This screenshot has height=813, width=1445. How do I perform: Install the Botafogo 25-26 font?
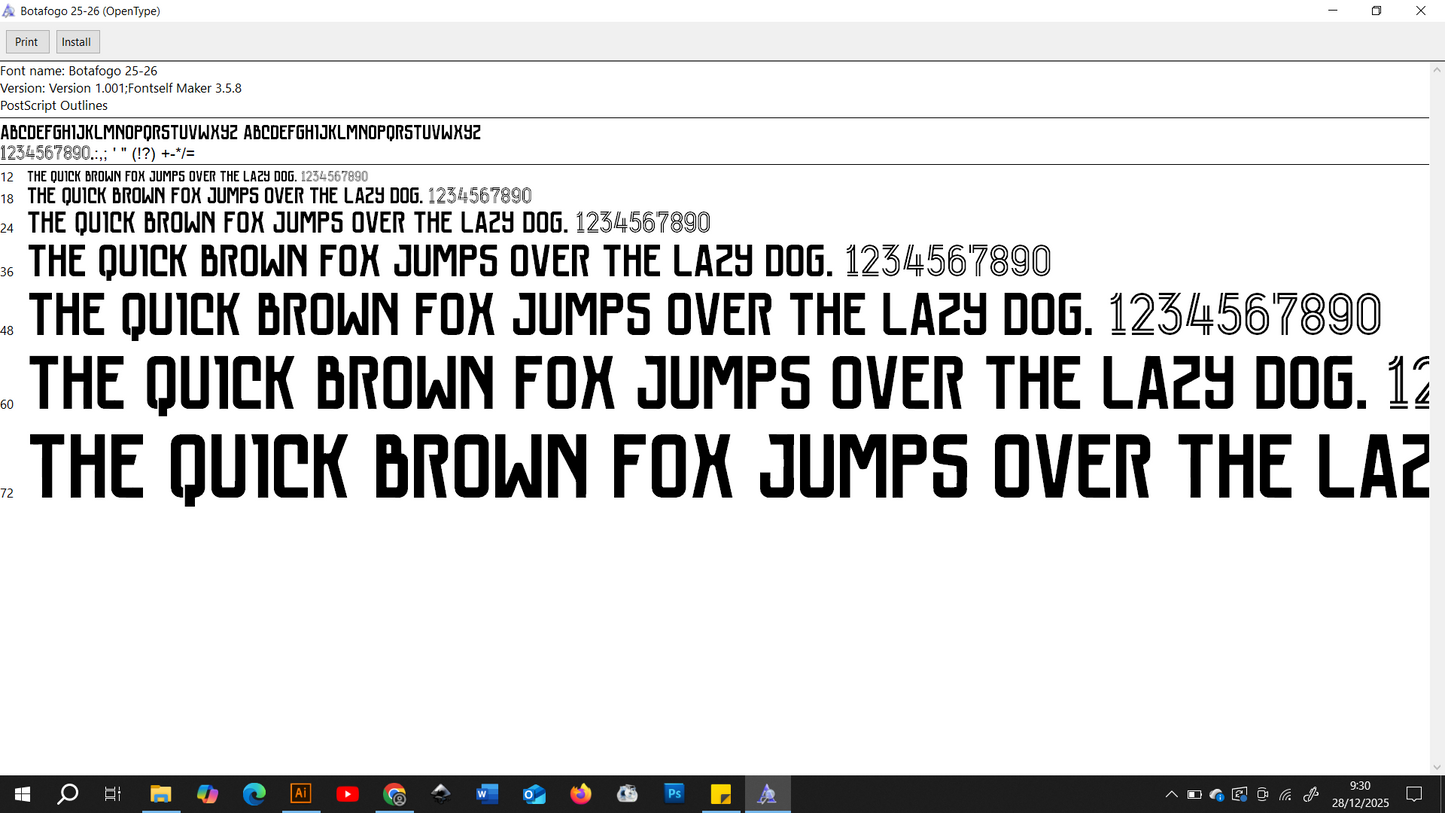click(x=77, y=41)
